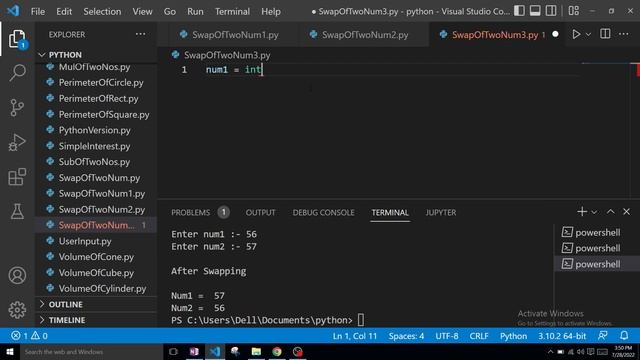This screenshot has height=360, width=640.
Task: Open the Testing flask view
Action: 17,211
